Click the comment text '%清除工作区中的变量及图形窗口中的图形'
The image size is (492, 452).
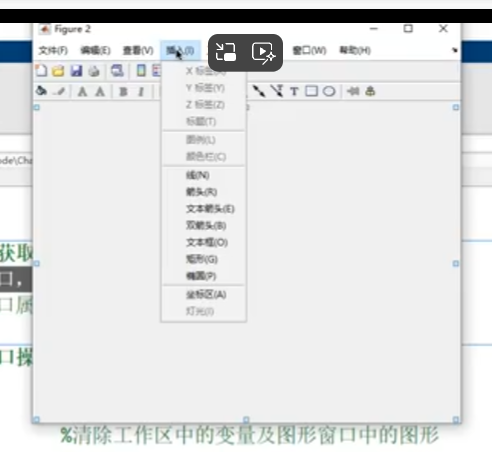click(249, 435)
